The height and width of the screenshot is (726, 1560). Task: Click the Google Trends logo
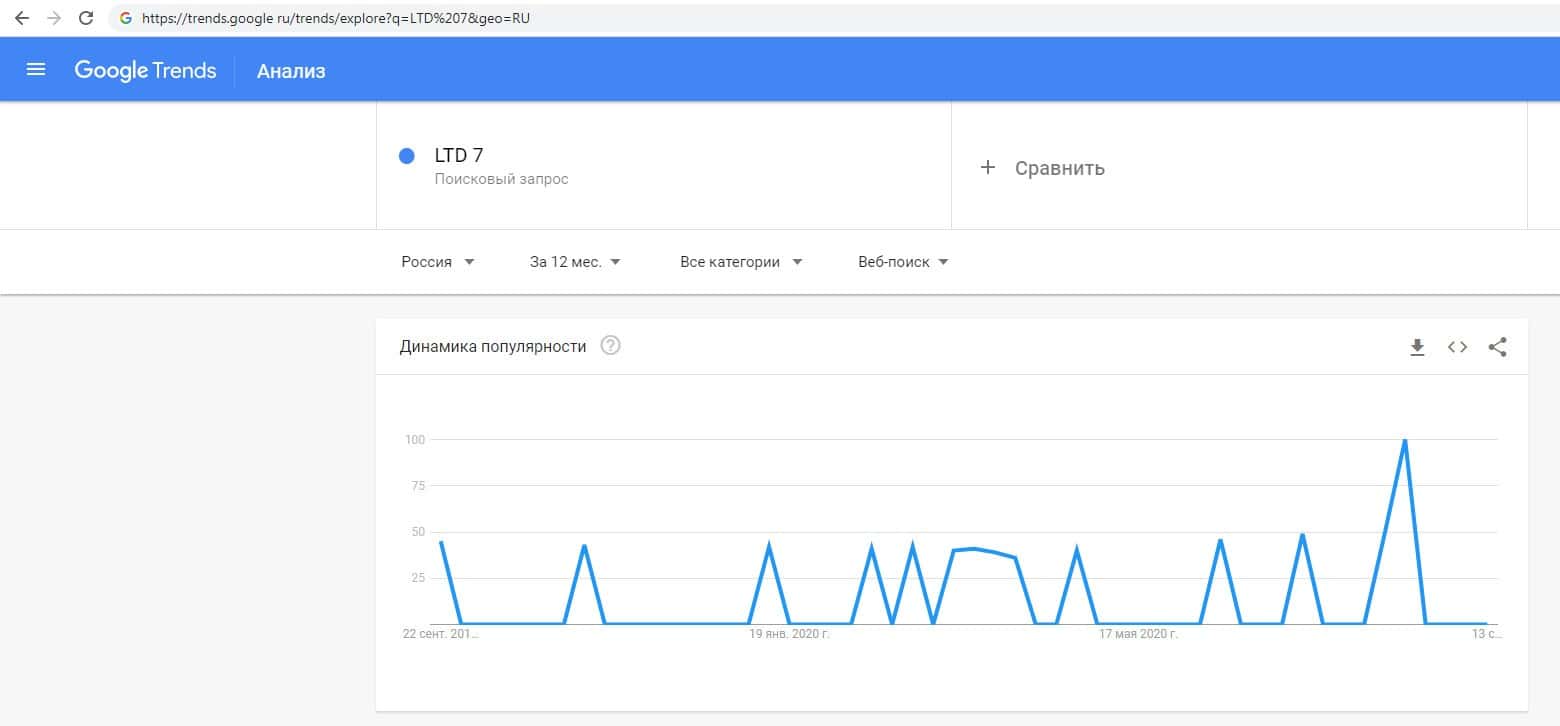[145, 70]
